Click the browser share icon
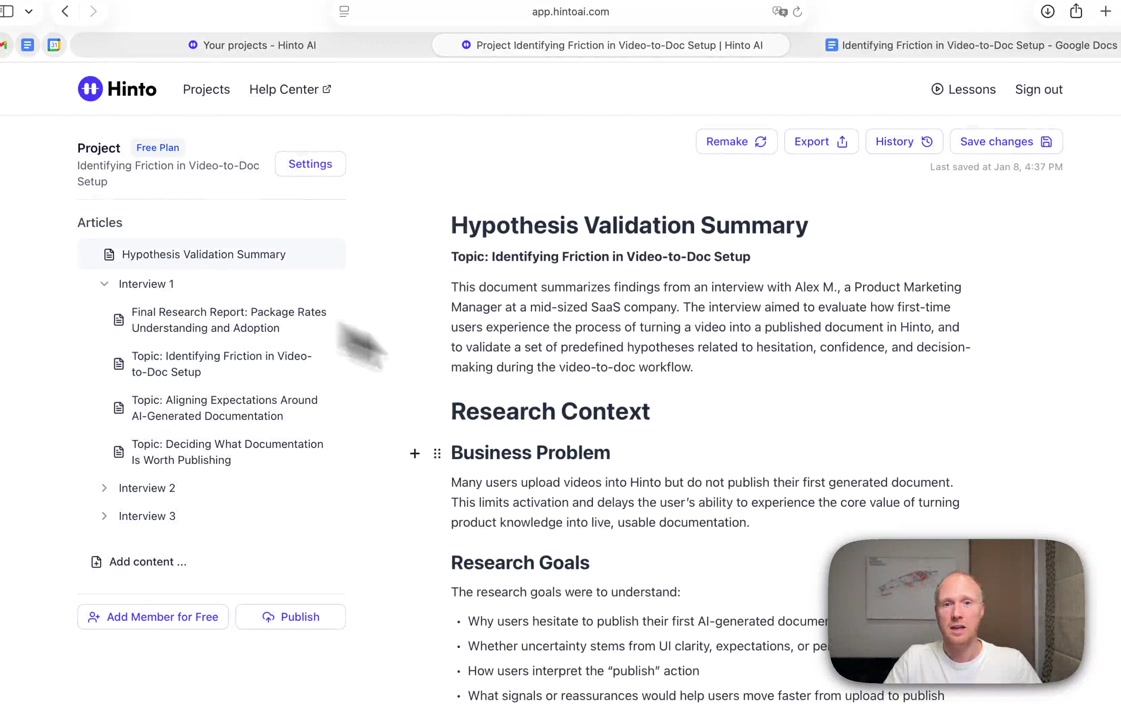Image resolution: width=1121 pixels, height=720 pixels. click(1076, 12)
